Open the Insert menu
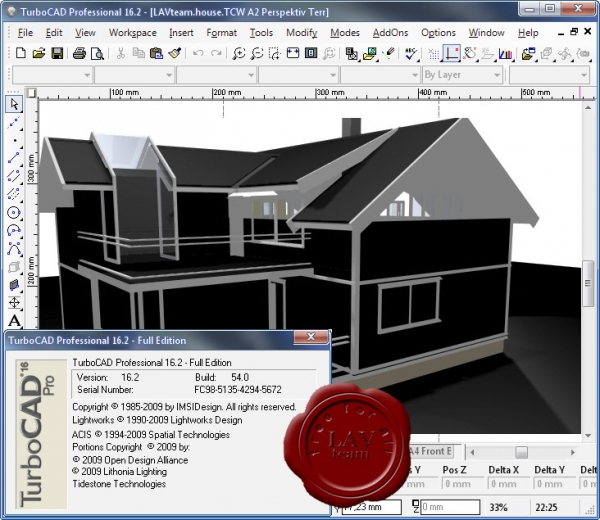Viewport: 600px width, 520px height. click(181, 33)
